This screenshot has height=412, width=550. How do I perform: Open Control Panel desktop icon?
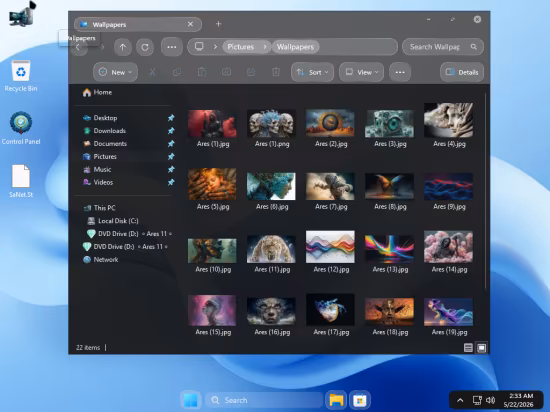coord(21,128)
